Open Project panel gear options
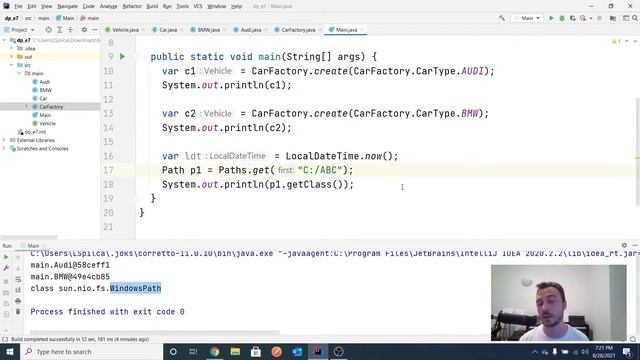Image resolution: width=640 pixels, height=360 pixels. point(84,30)
